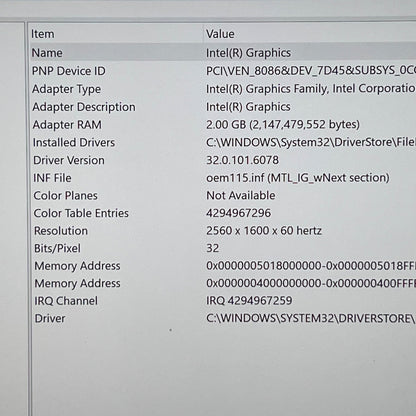The height and width of the screenshot is (416, 416).
Task: Click the 0x0000004000000000 memory address value
Action: (311, 283)
